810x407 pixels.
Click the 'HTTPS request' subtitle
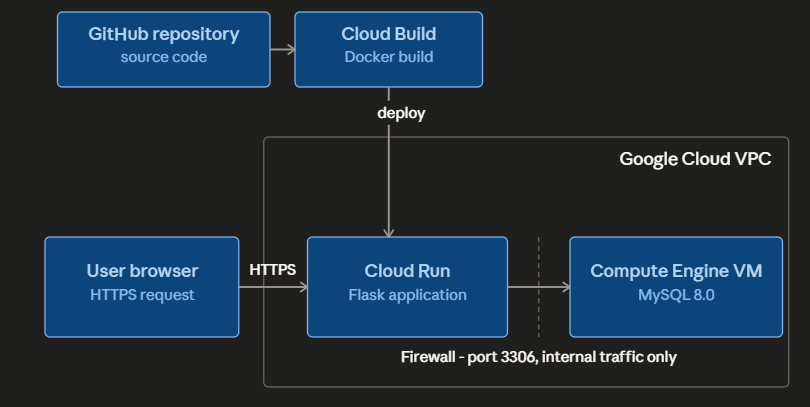point(142,295)
